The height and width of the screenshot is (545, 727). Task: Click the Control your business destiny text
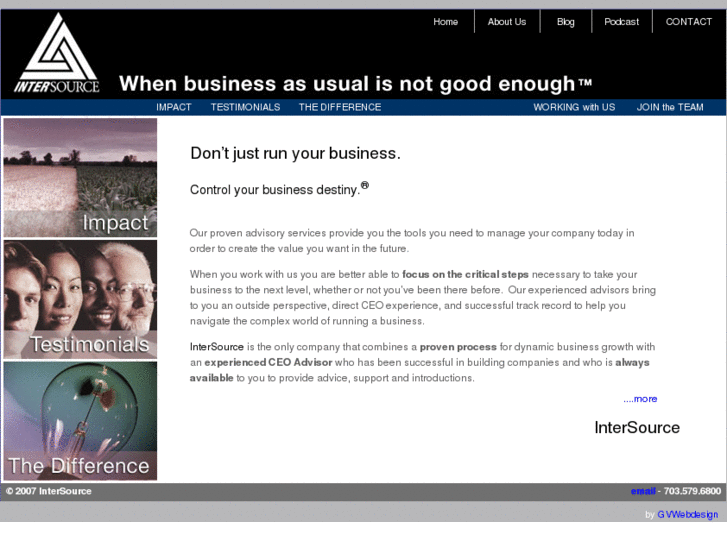279,189
